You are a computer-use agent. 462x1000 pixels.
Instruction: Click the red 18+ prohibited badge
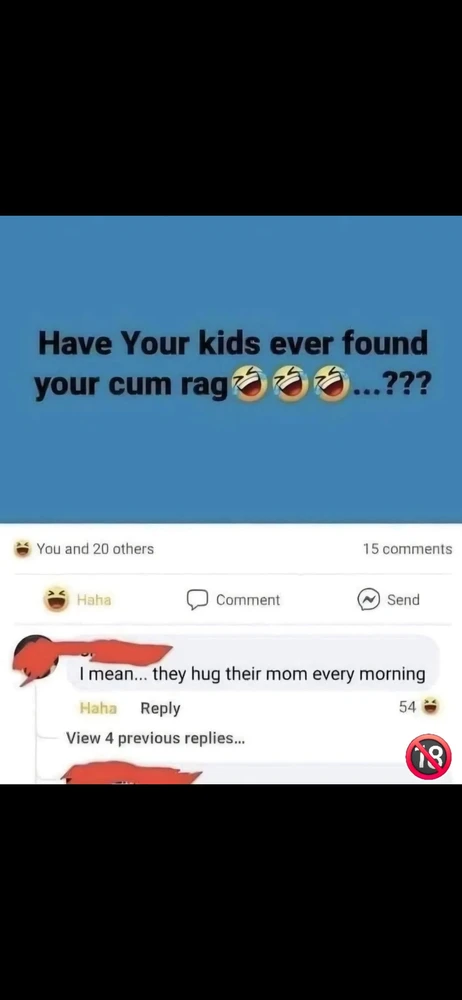point(428,756)
